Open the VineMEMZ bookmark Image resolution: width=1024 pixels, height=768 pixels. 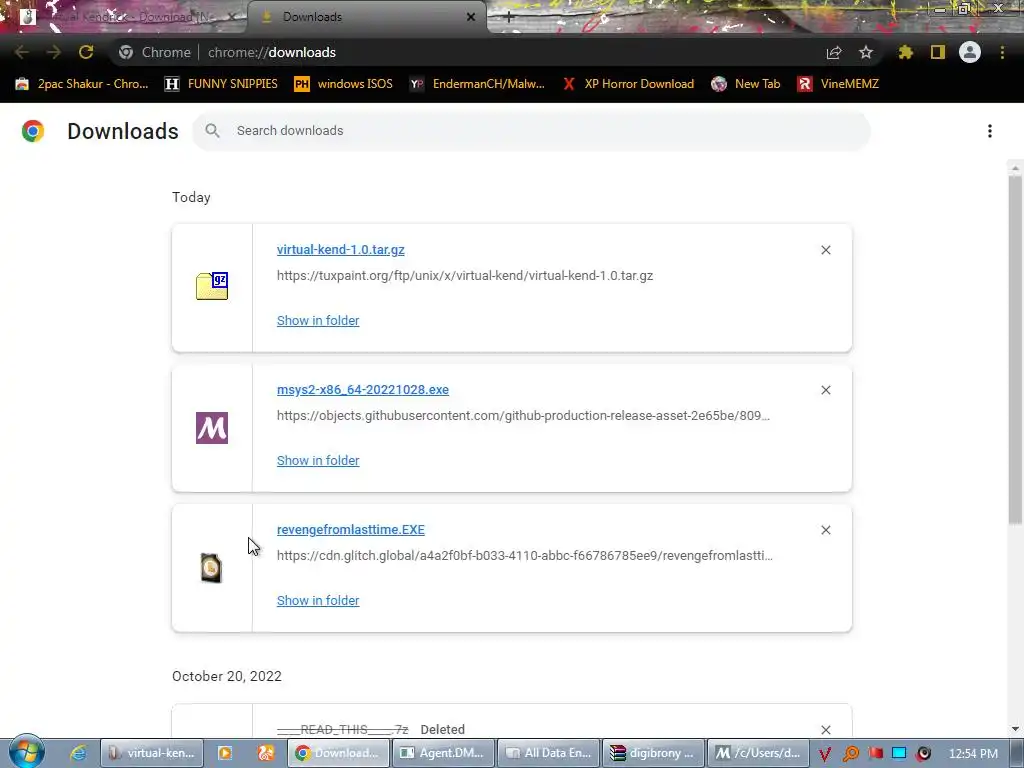coord(838,84)
